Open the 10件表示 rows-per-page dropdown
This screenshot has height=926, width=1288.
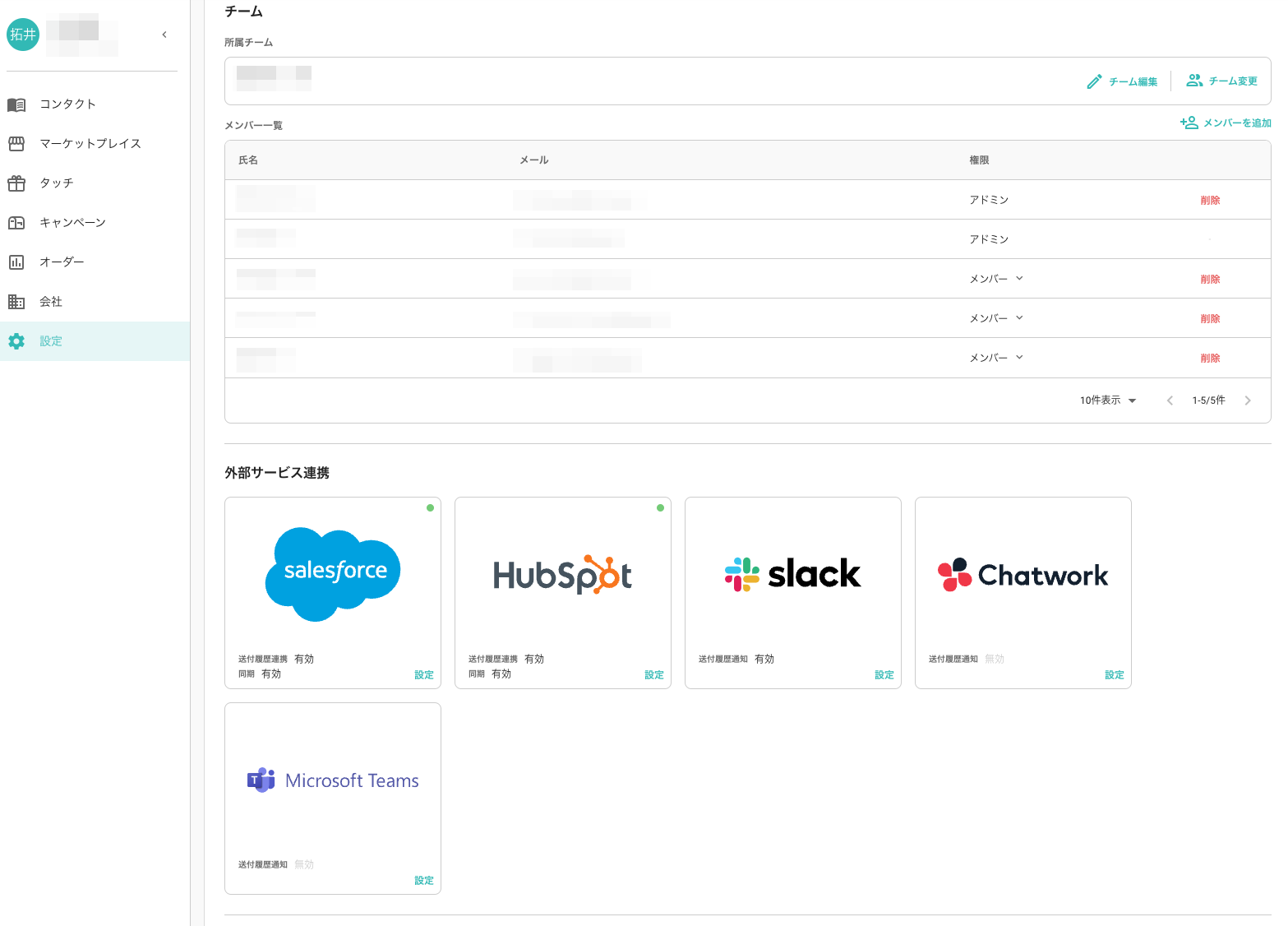1108,400
